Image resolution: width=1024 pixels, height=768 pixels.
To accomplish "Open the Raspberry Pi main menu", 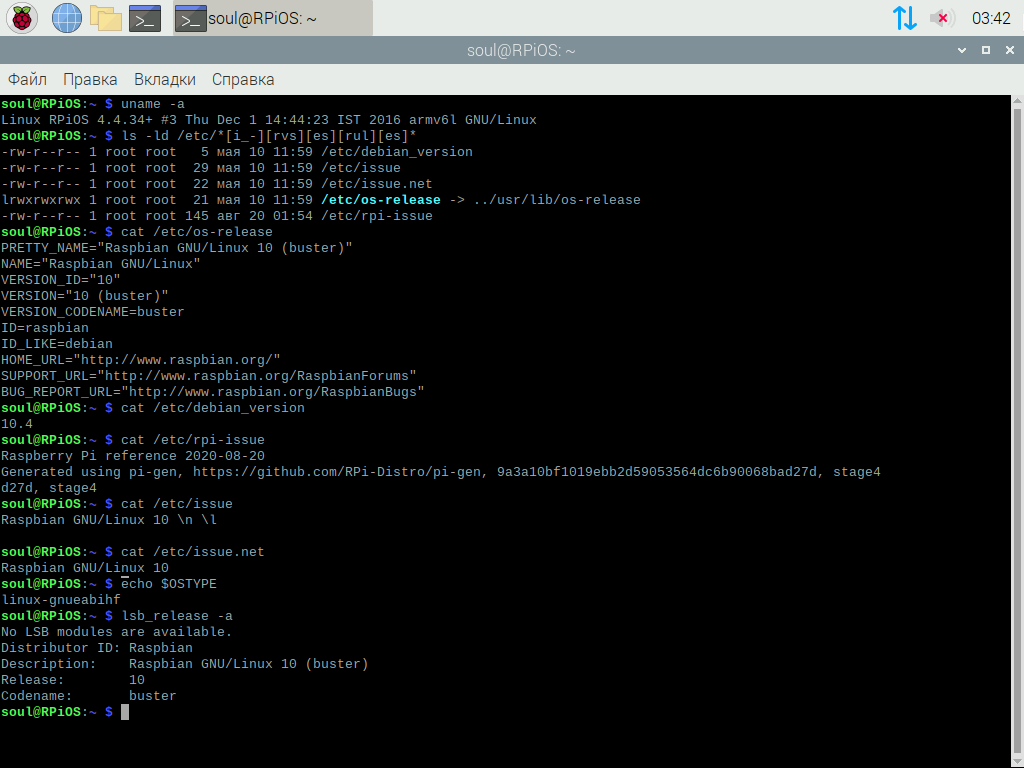I will pos(22,18).
